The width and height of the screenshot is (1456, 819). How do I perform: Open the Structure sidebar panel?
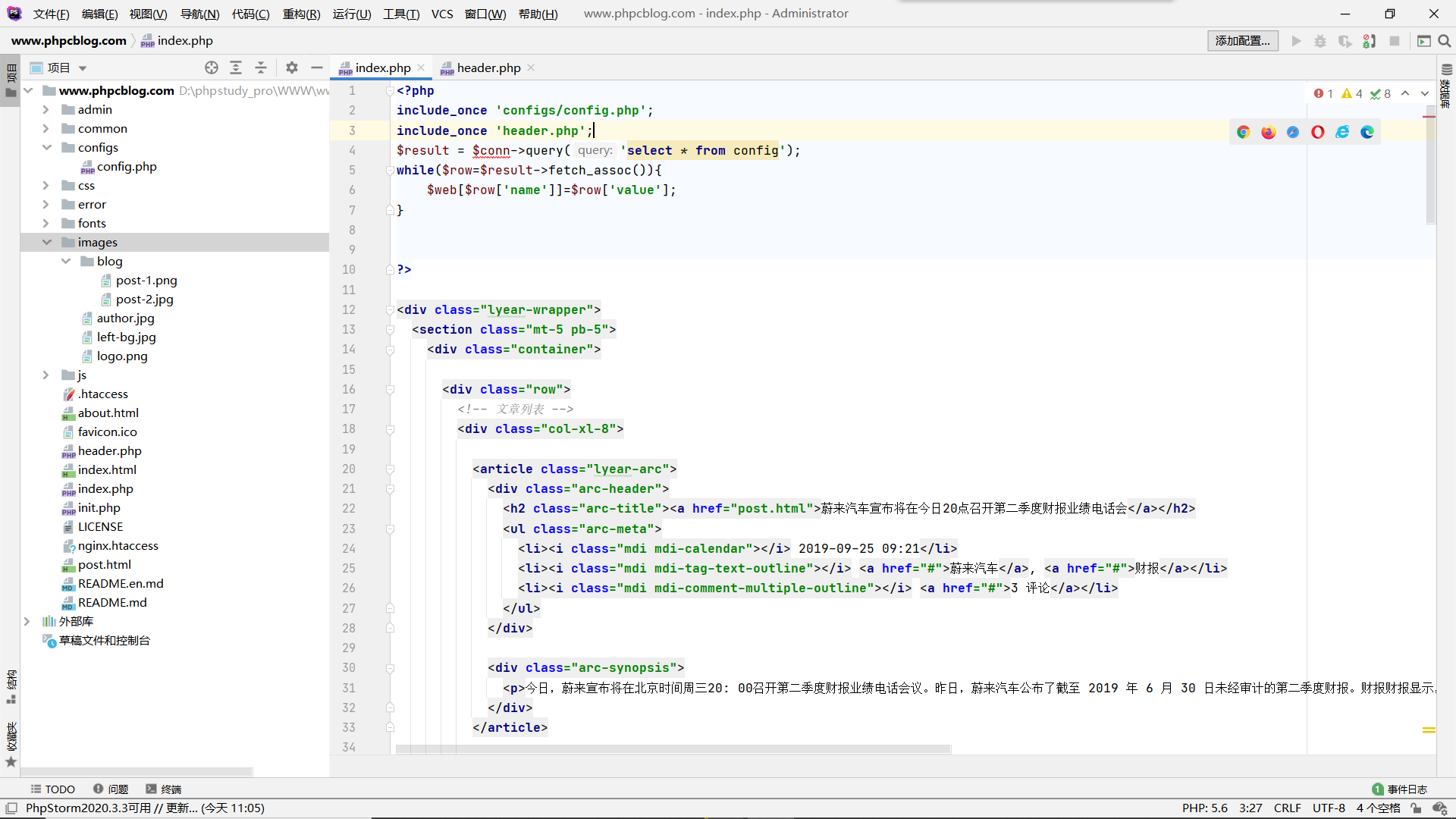[11, 686]
